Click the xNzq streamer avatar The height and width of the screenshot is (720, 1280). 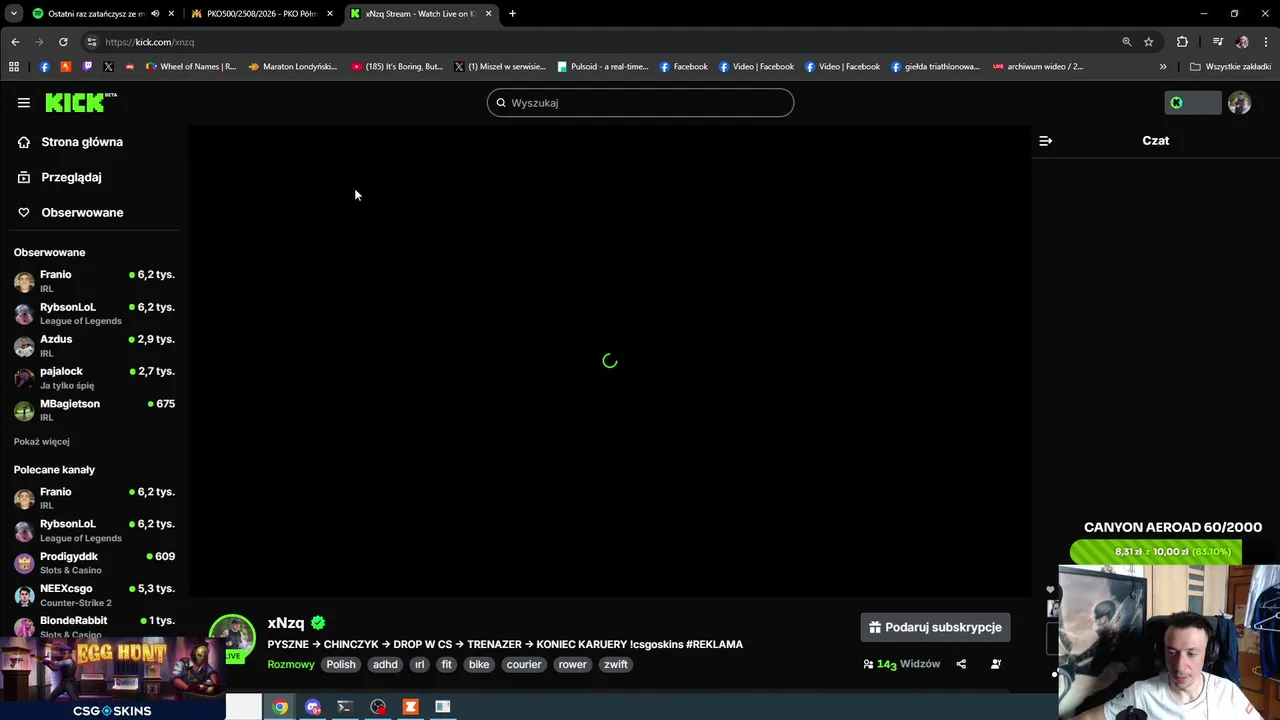pyautogui.click(x=232, y=638)
